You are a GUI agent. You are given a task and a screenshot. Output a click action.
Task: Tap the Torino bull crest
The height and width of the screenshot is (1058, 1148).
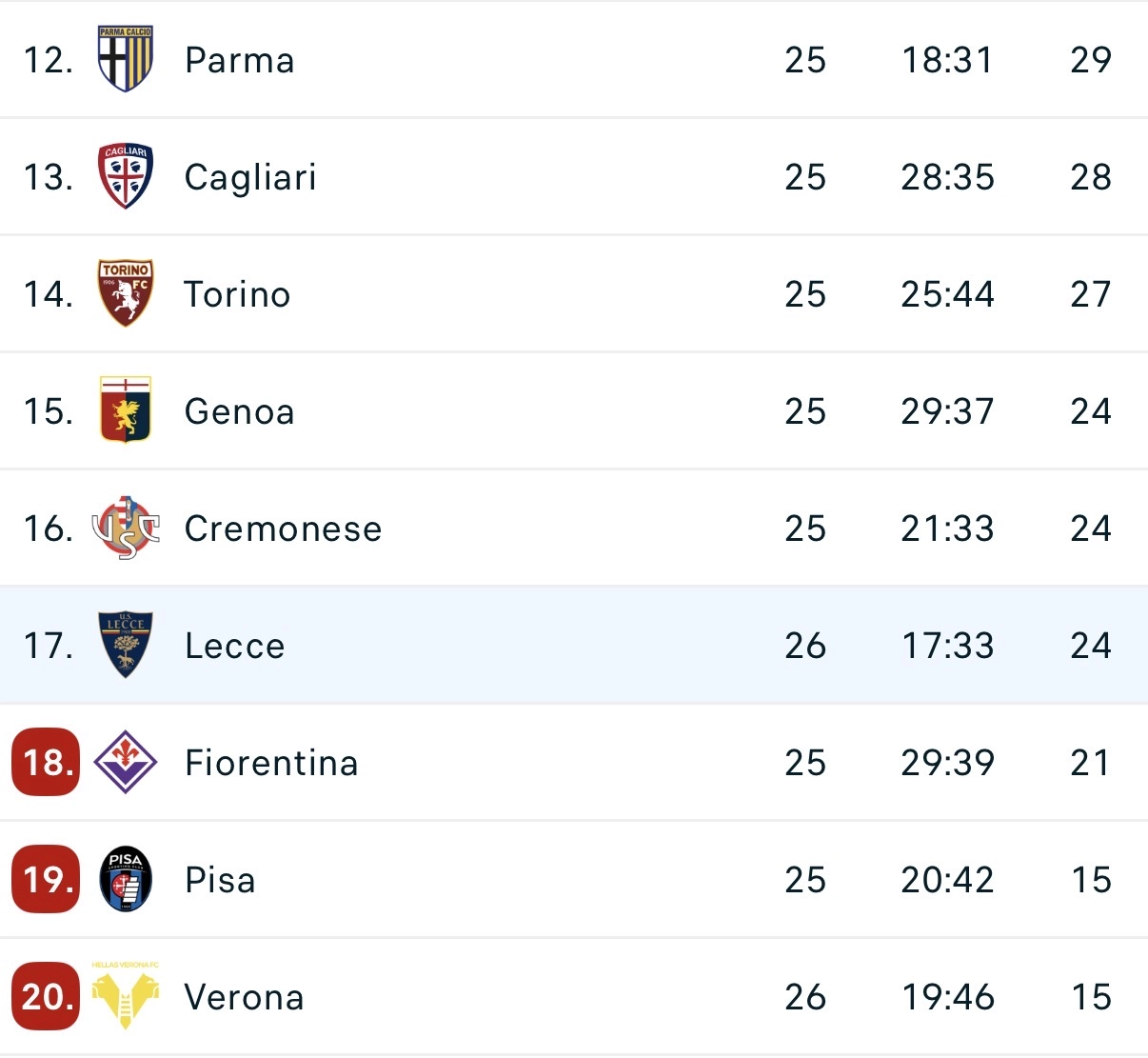point(125,293)
